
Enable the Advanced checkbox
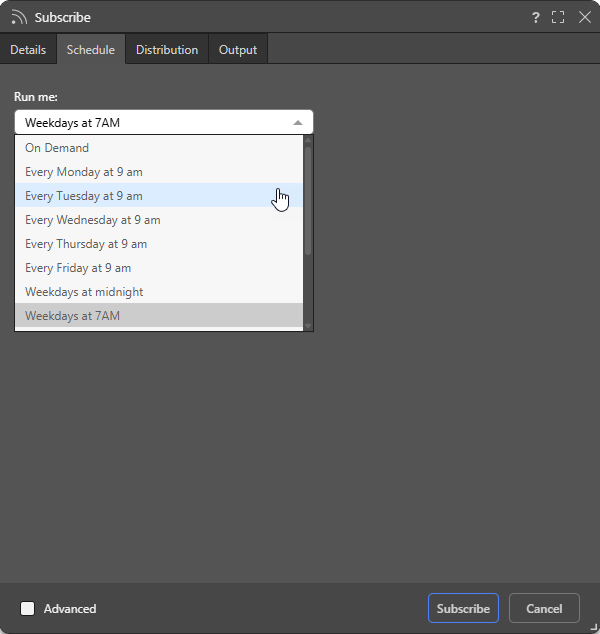click(27, 609)
